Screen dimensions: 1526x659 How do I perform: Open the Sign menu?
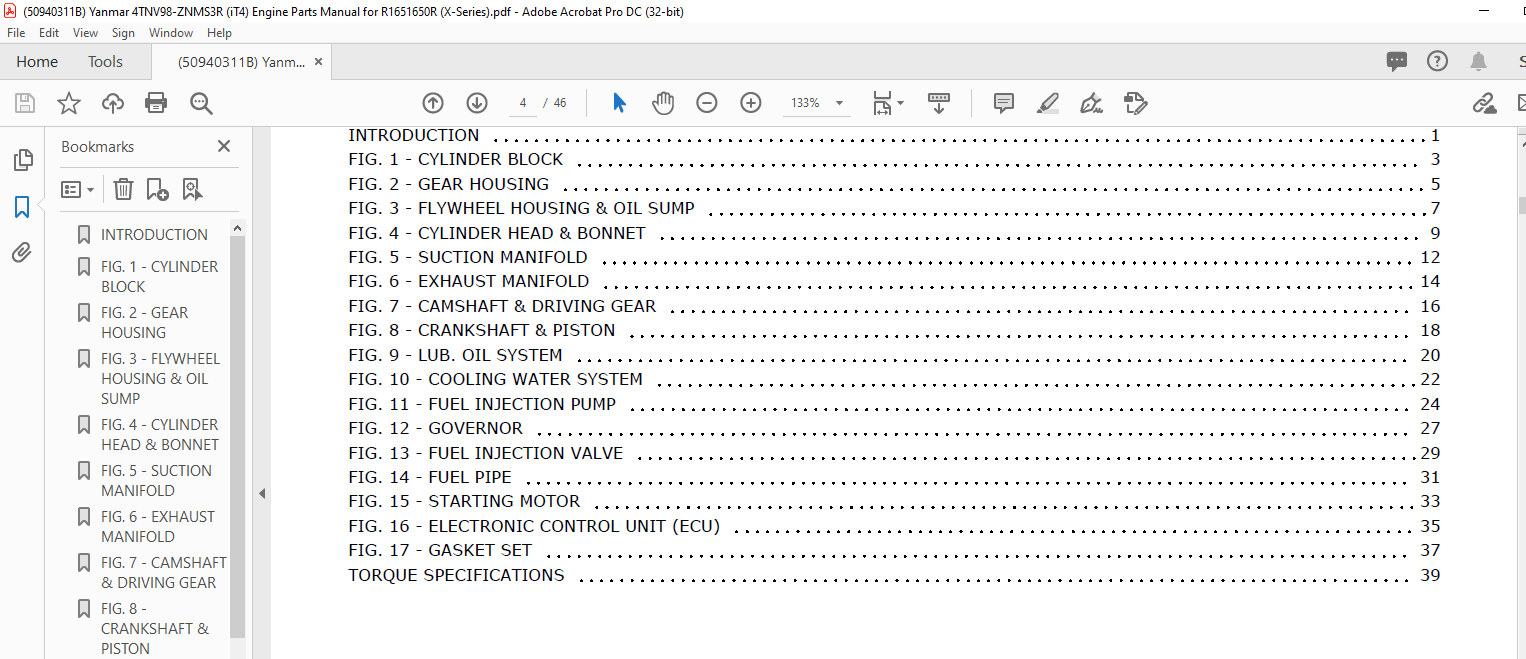[x=123, y=33]
